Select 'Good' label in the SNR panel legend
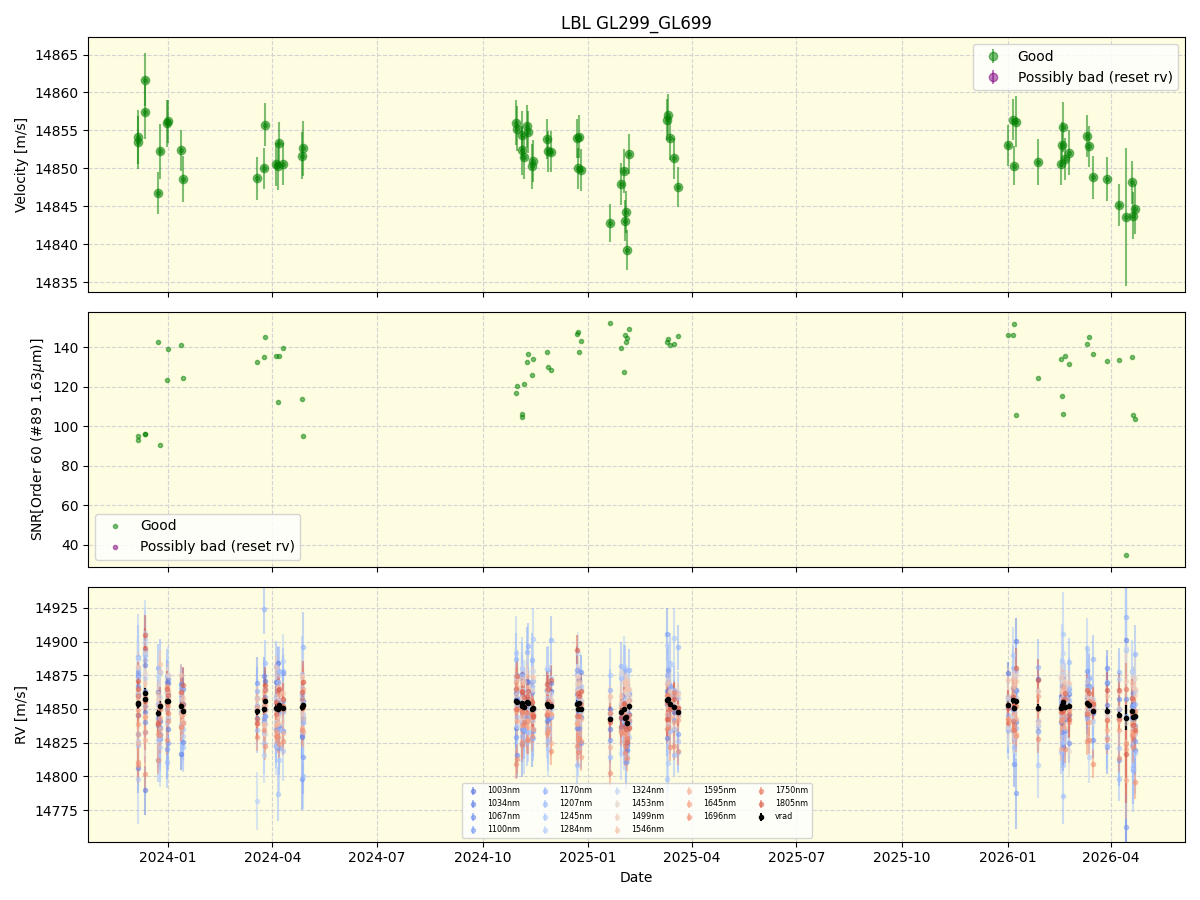Viewport: 1200px width, 900px height. point(158,525)
